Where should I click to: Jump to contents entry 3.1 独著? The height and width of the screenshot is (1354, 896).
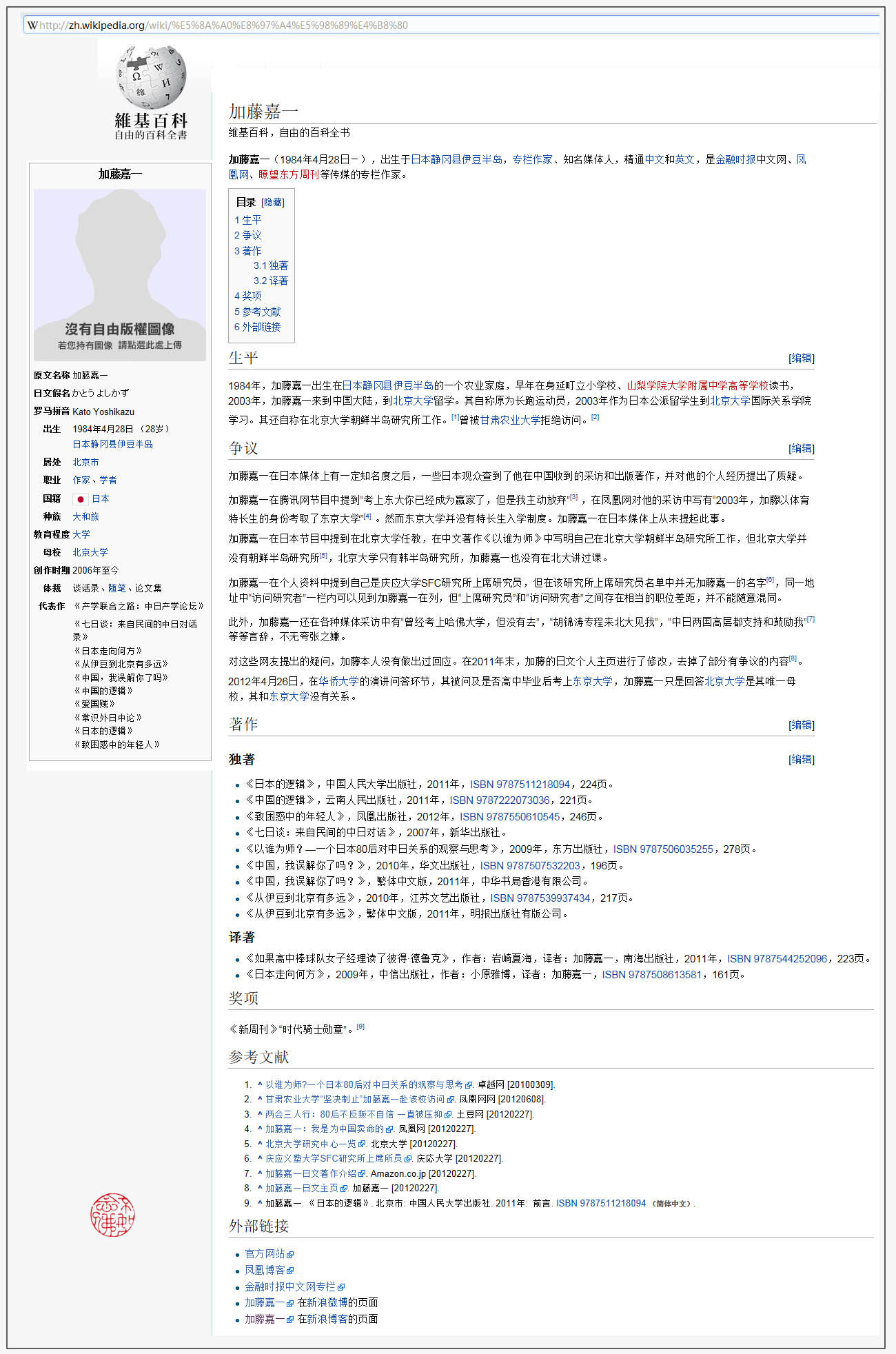271,265
